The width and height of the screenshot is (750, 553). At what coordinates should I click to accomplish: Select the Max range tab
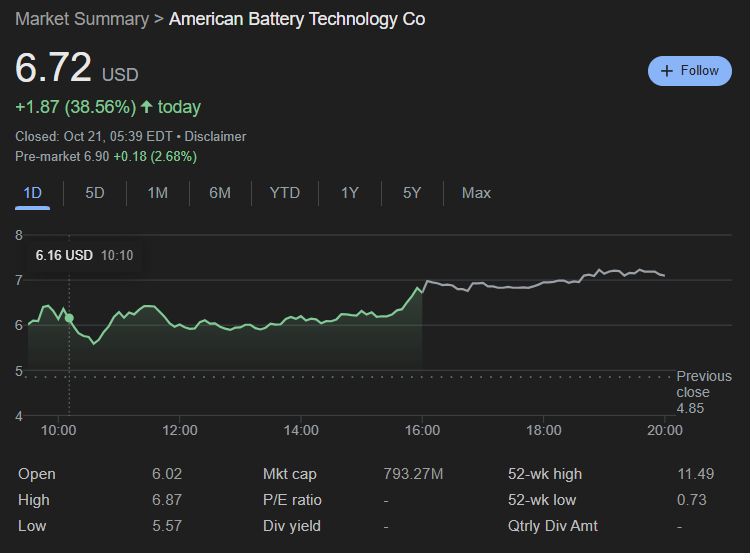(x=476, y=193)
